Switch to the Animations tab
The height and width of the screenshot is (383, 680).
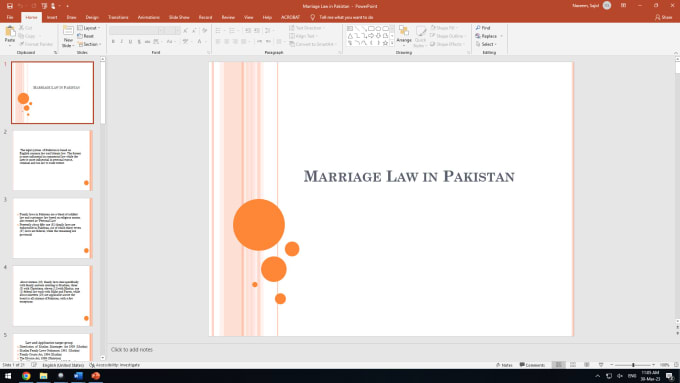[148, 17]
